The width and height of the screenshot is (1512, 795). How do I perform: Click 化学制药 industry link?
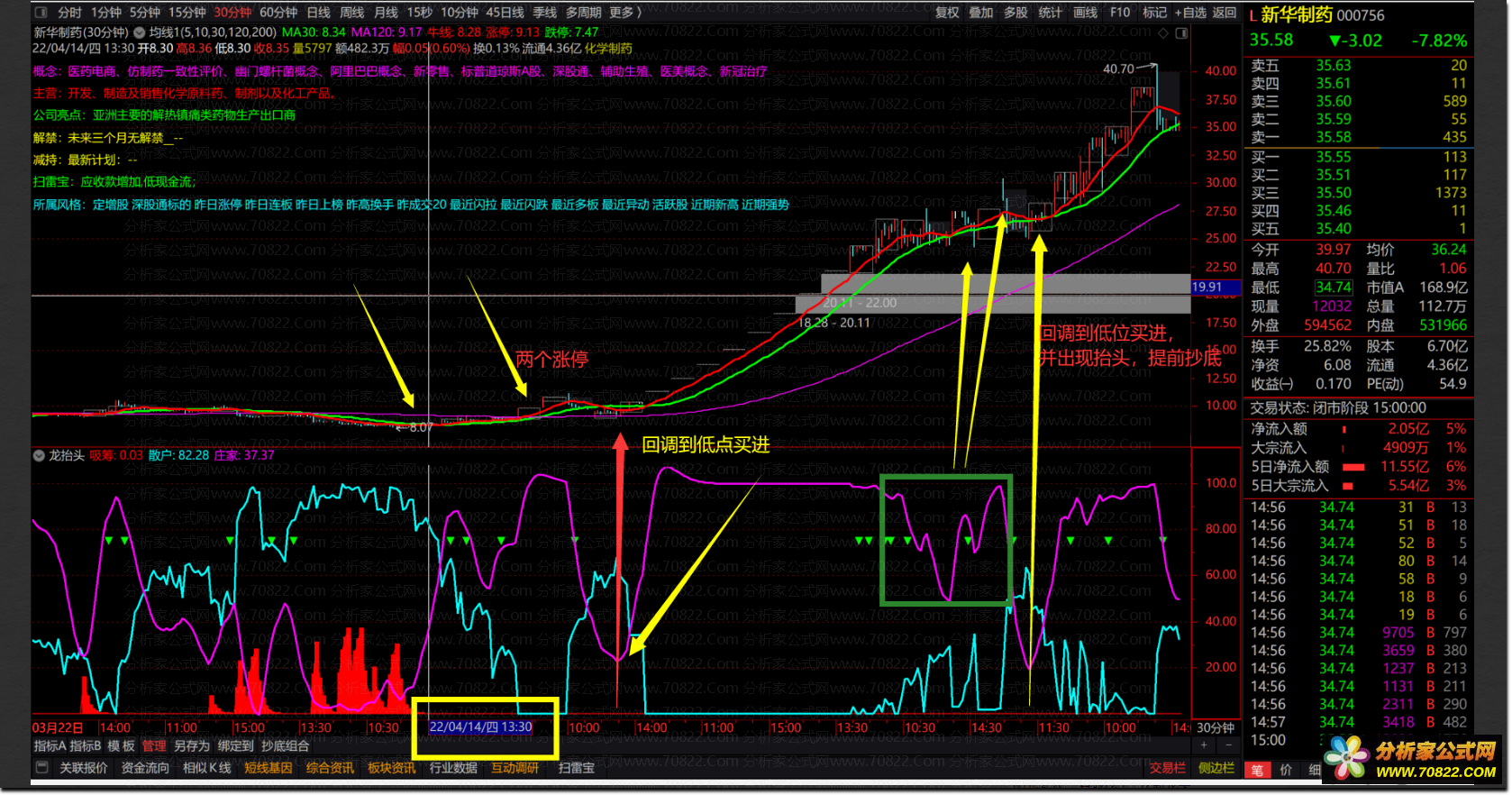point(608,48)
